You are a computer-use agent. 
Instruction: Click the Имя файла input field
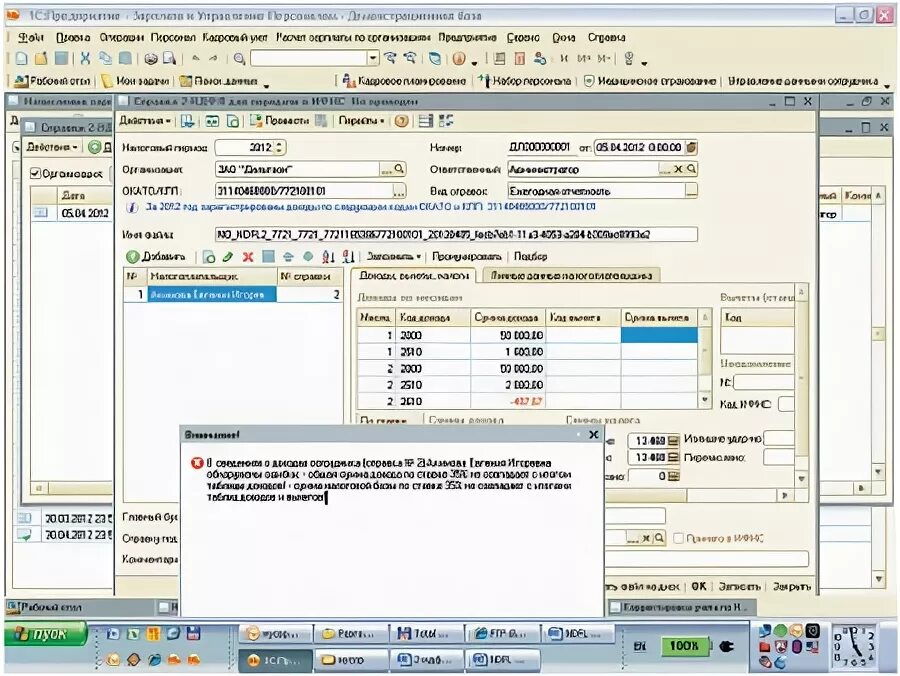pos(456,234)
